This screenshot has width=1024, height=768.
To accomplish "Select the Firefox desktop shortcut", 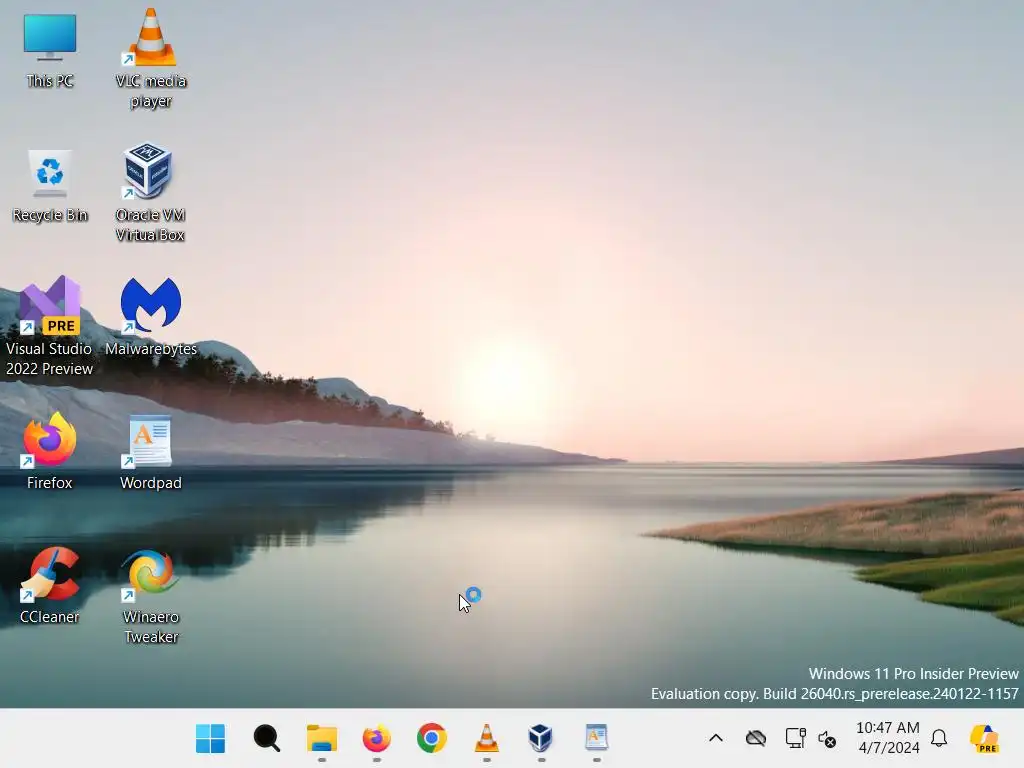I will pos(50,452).
